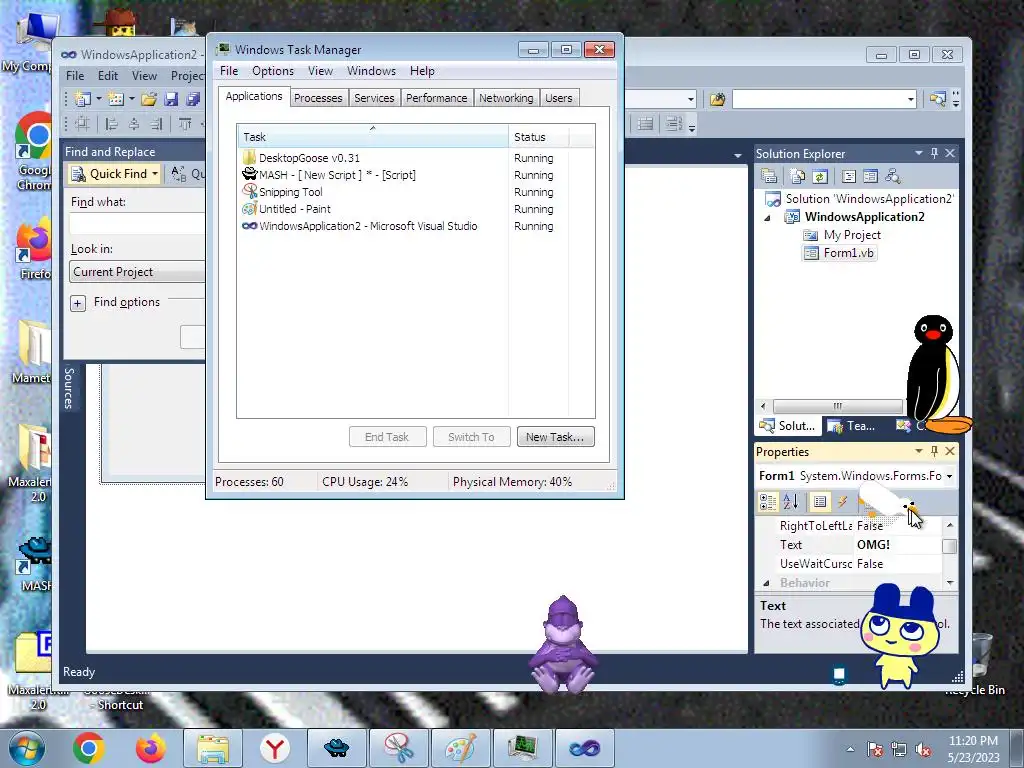Viewport: 1024px width, 768px height.
Task: Click Properties icon in Solution Explorer toolbar
Action: click(769, 176)
